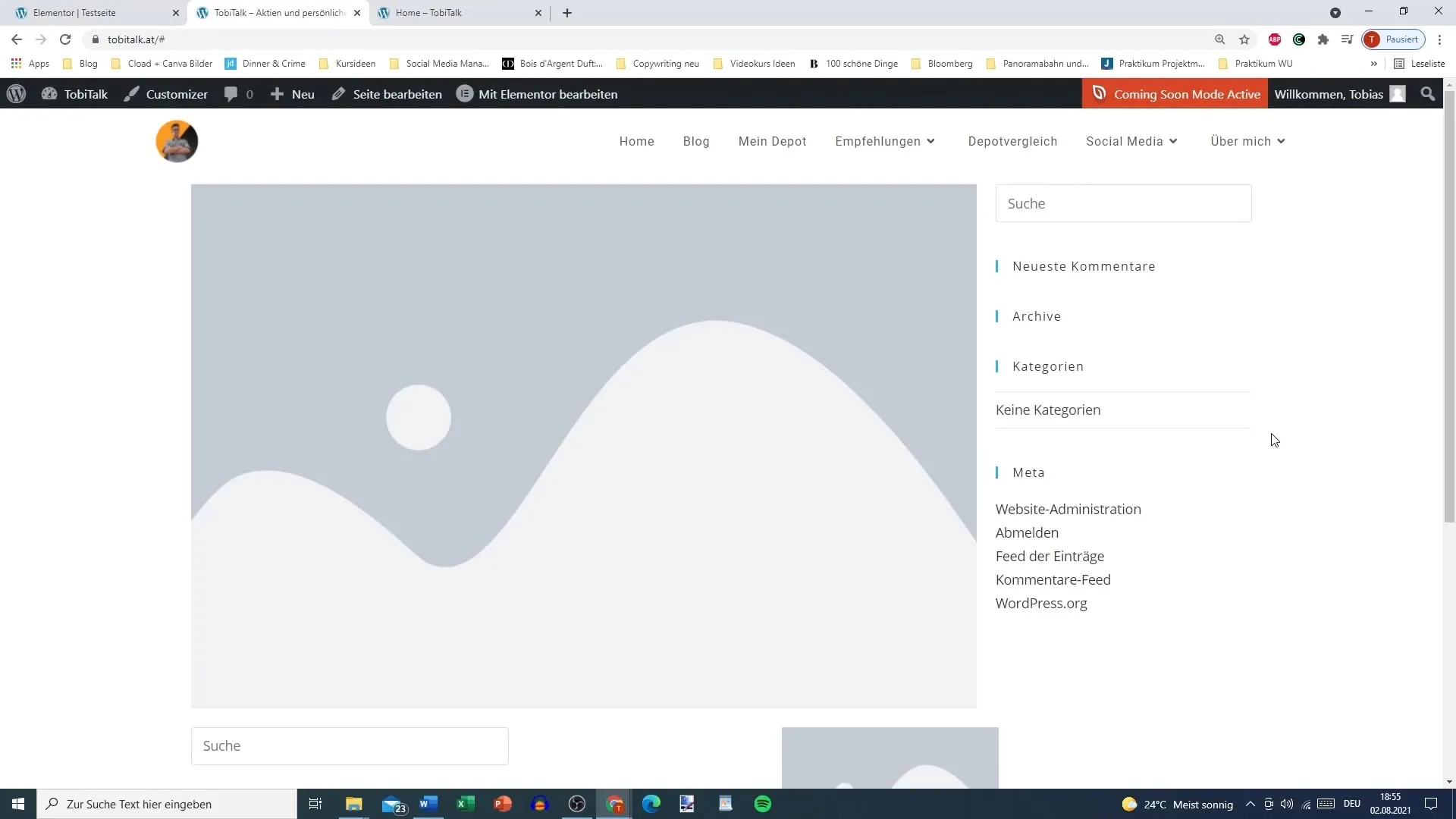
Task: Open the Pausiert profile button
Action: (x=1393, y=39)
